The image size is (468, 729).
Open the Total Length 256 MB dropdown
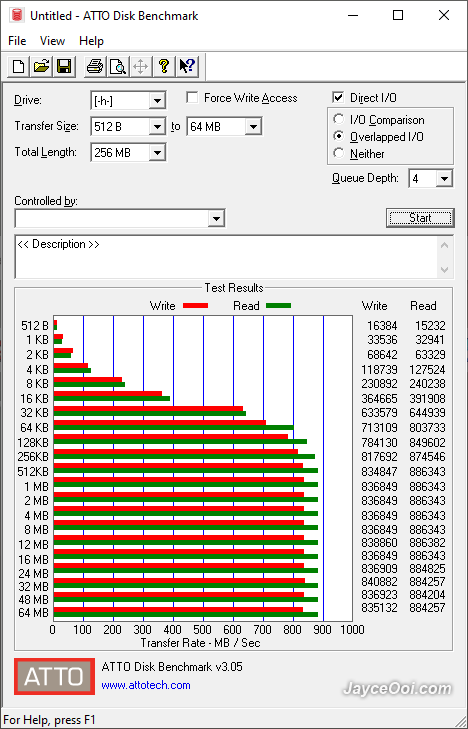[158, 152]
